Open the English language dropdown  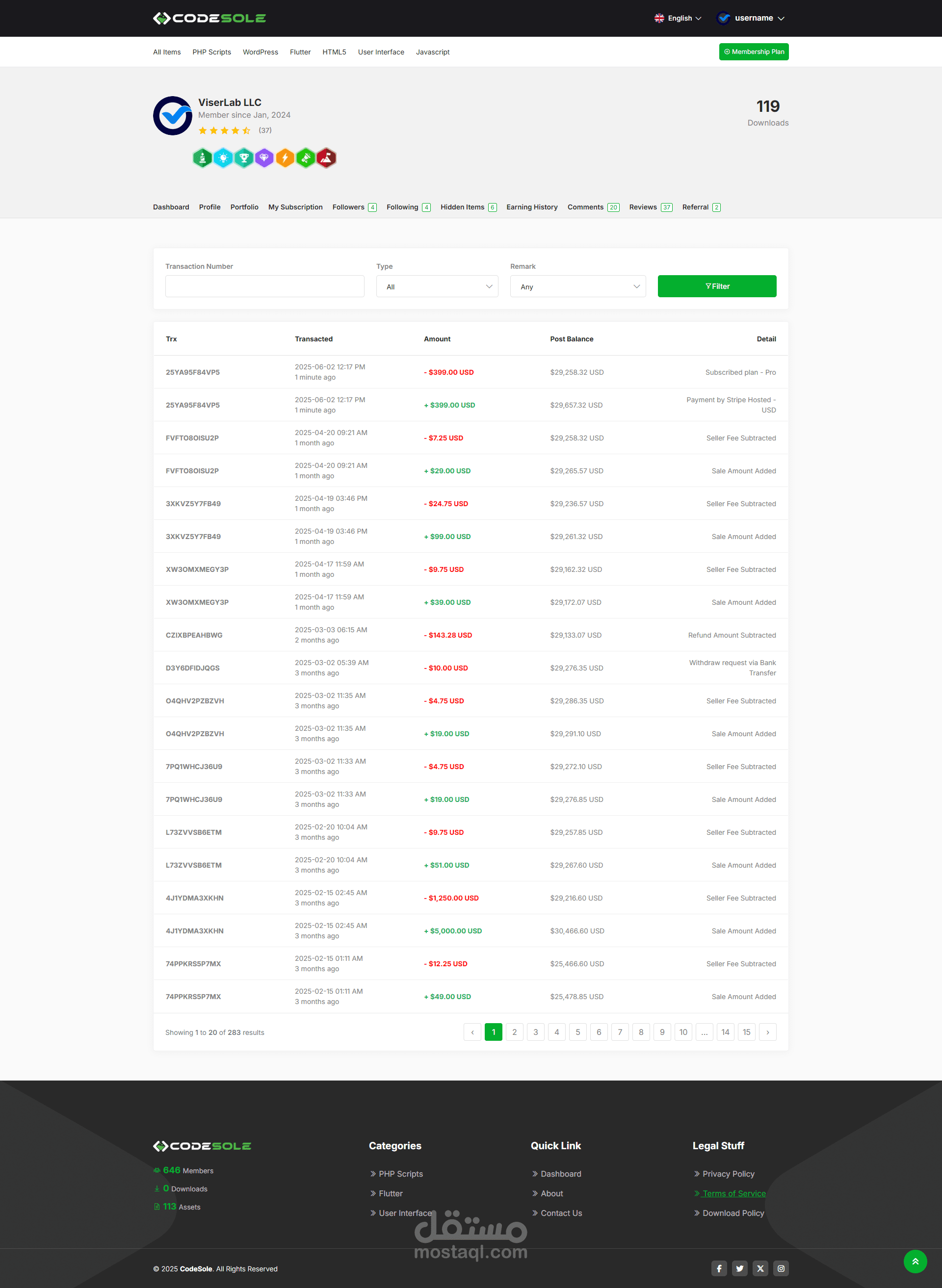pyautogui.click(x=678, y=18)
